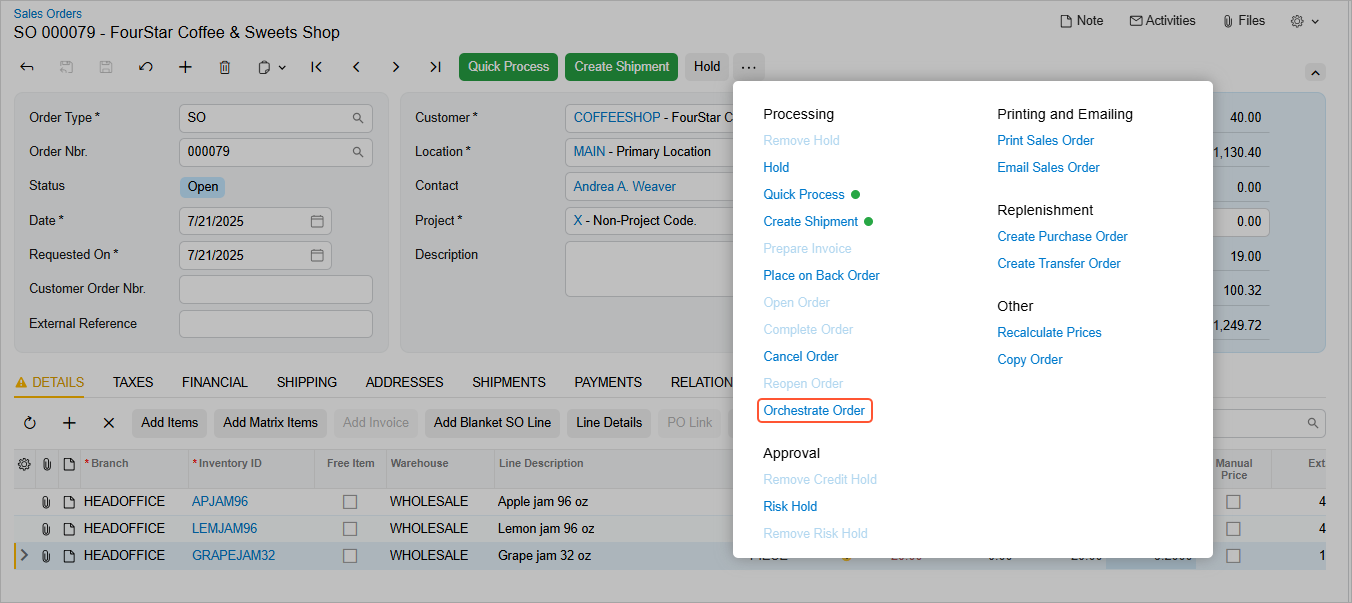Go to the first record
The image size is (1352, 603).
coord(316,67)
